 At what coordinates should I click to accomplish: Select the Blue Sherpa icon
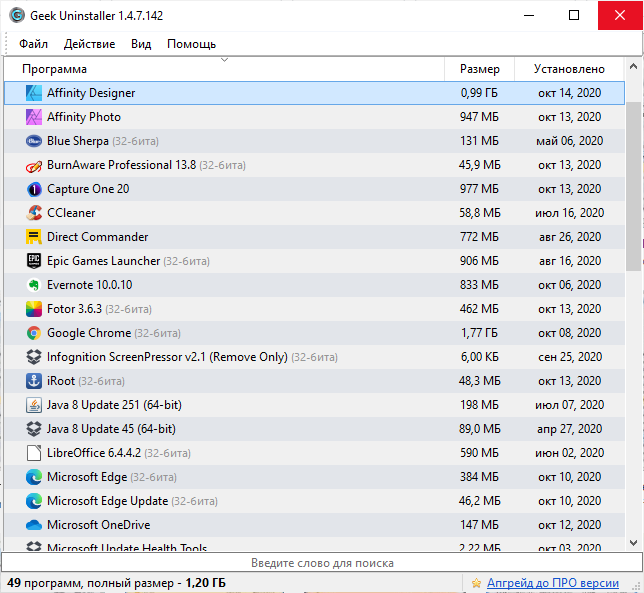click(34, 141)
